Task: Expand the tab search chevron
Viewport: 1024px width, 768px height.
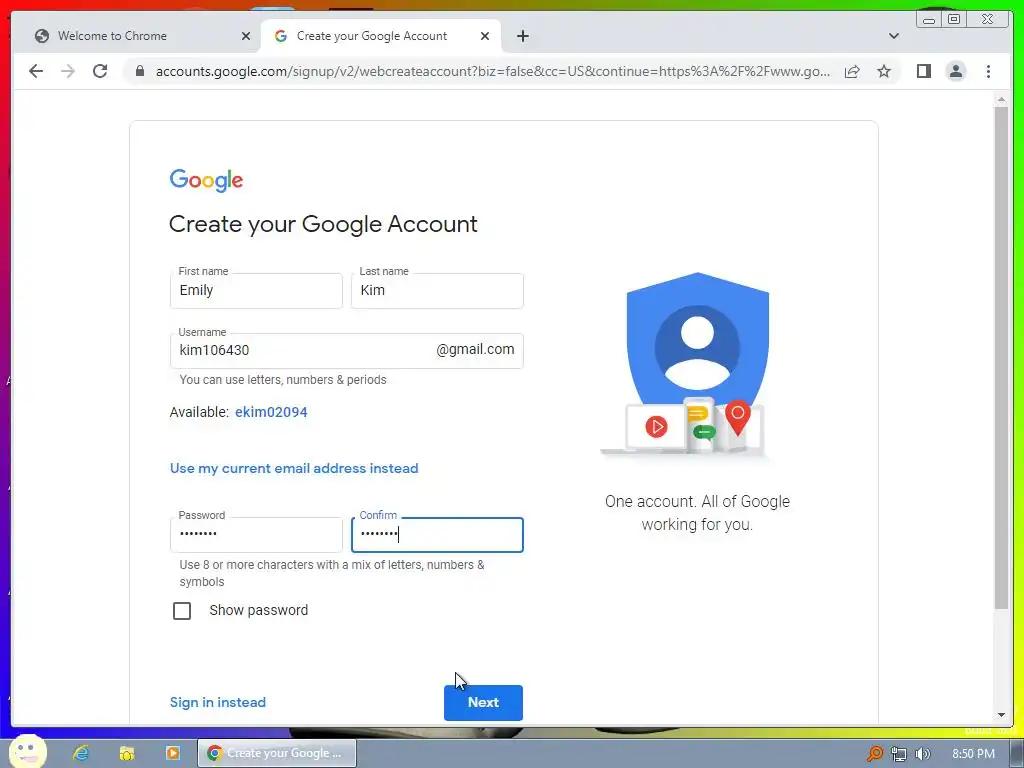Action: [x=894, y=36]
